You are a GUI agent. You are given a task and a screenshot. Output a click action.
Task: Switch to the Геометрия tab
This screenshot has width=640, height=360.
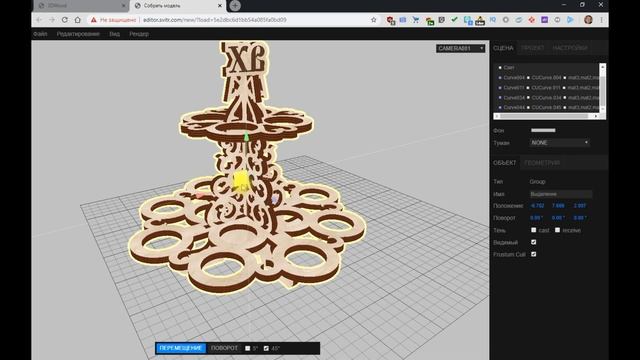click(x=542, y=162)
